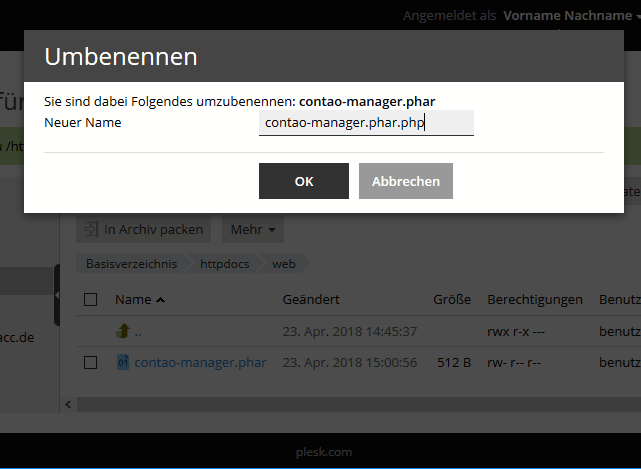The image size is (641, 469).
Task: Open the Vorname Nachname account dropdown
Action: click(572, 16)
